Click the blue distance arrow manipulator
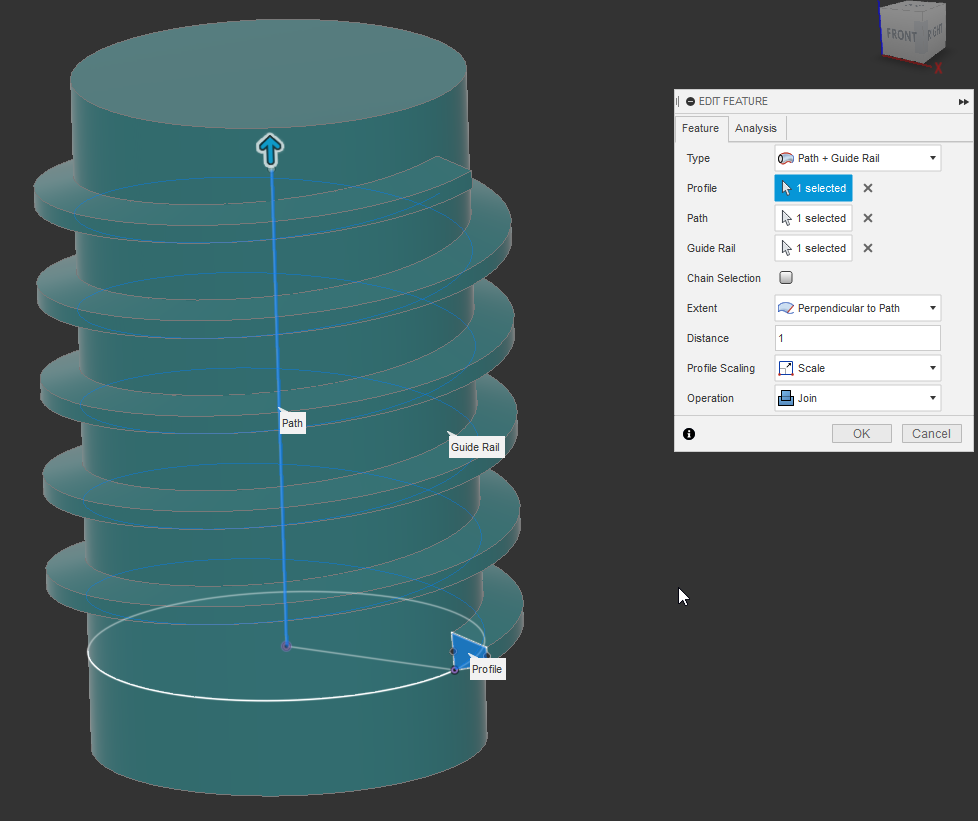The height and width of the screenshot is (821, 978). 270,150
